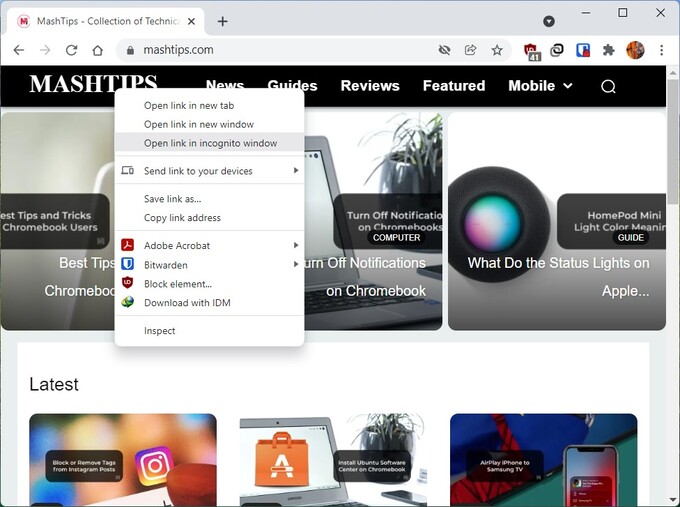
Task: Click the devices icon beside Send link
Action: (x=128, y=170)
